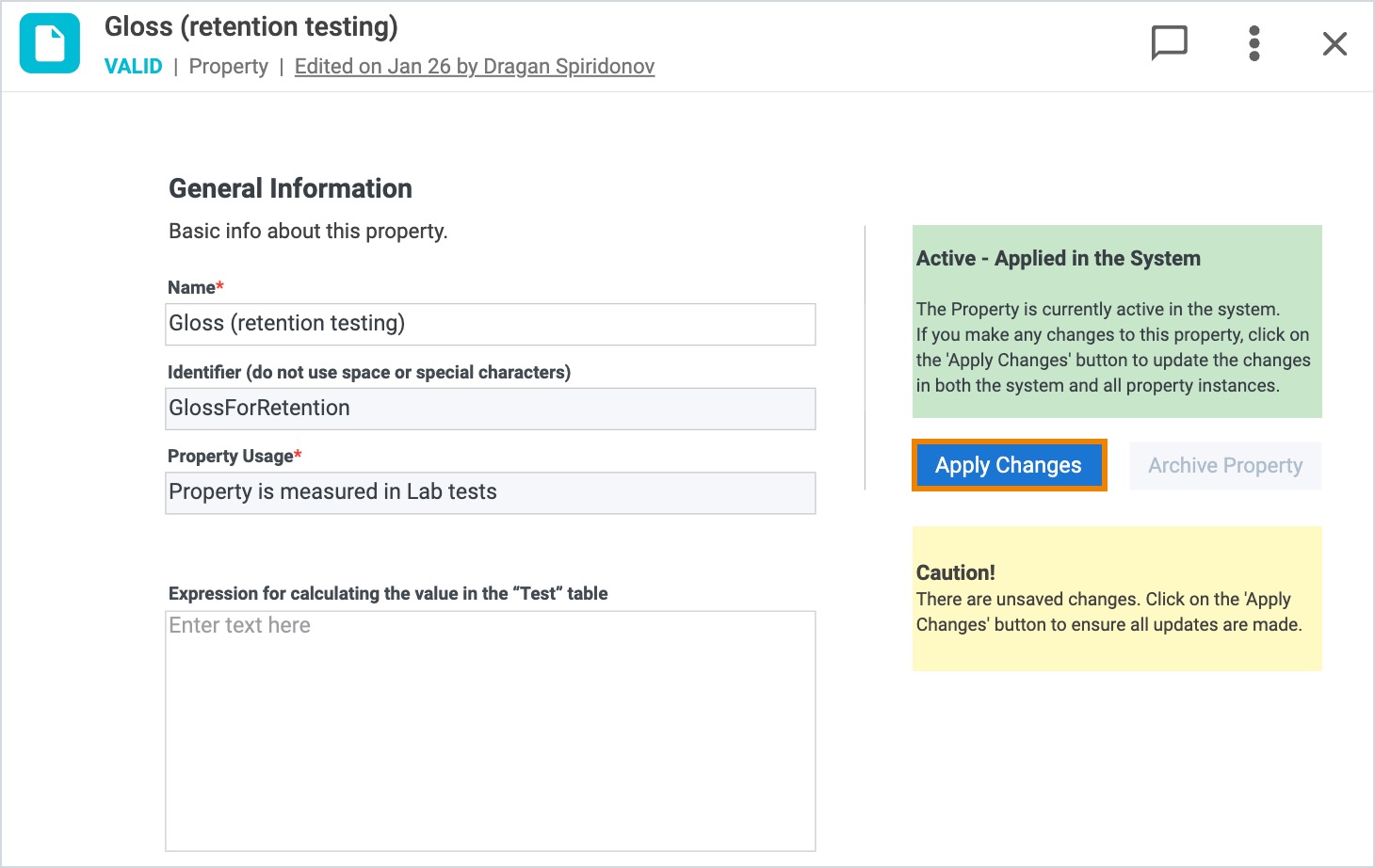Close the property dialog with X
The image size is (1375, 868).
1335,43
